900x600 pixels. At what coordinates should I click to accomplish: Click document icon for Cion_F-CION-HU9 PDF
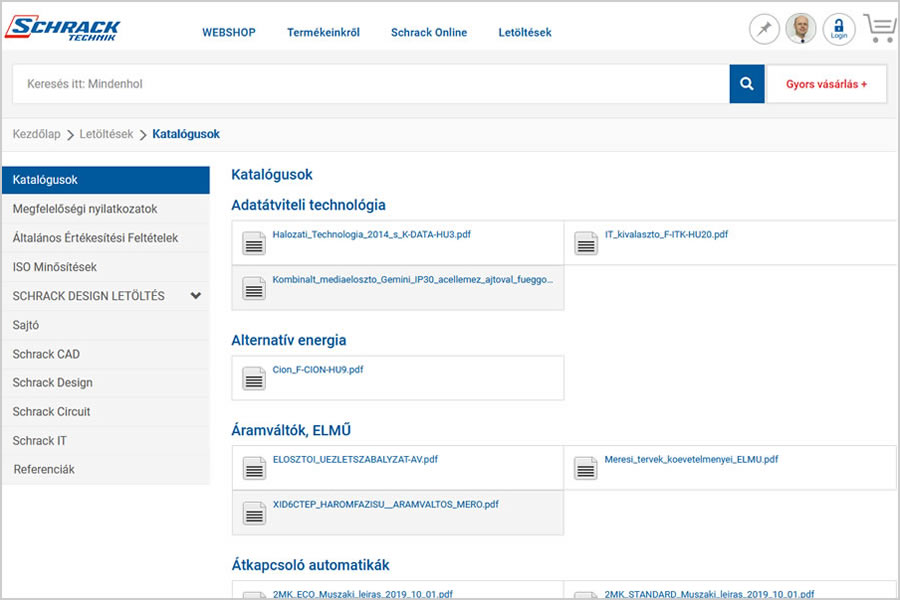pos(254,378)
